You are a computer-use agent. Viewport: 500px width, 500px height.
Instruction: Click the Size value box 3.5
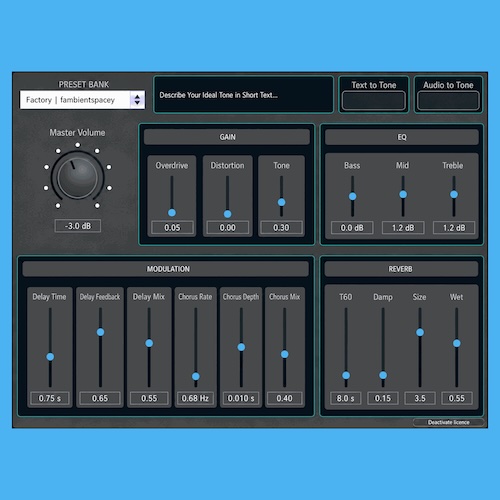coord(420,398)
